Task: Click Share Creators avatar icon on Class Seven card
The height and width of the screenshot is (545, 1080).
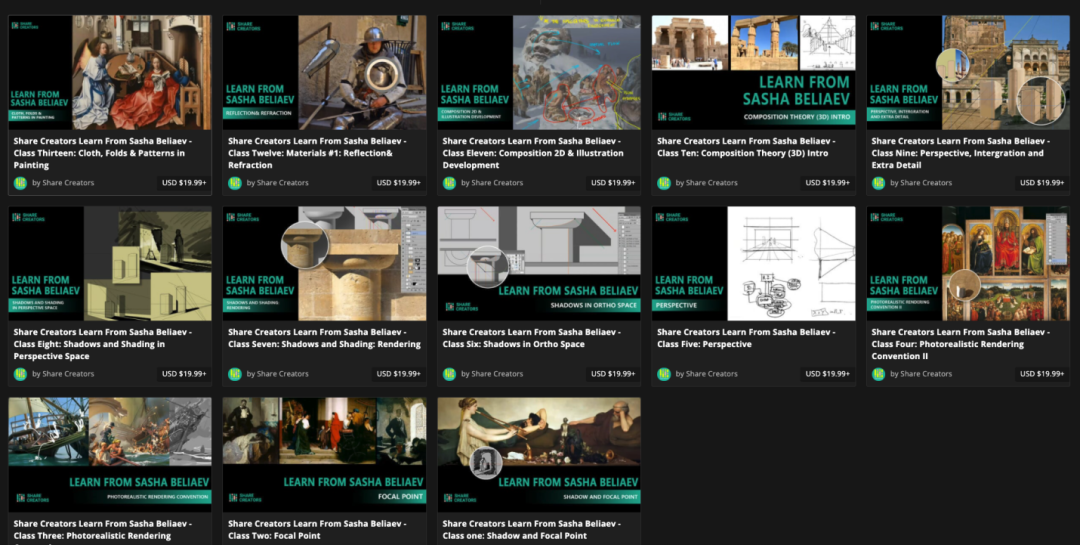Action: pyautogui.click(x=235, y=374)
